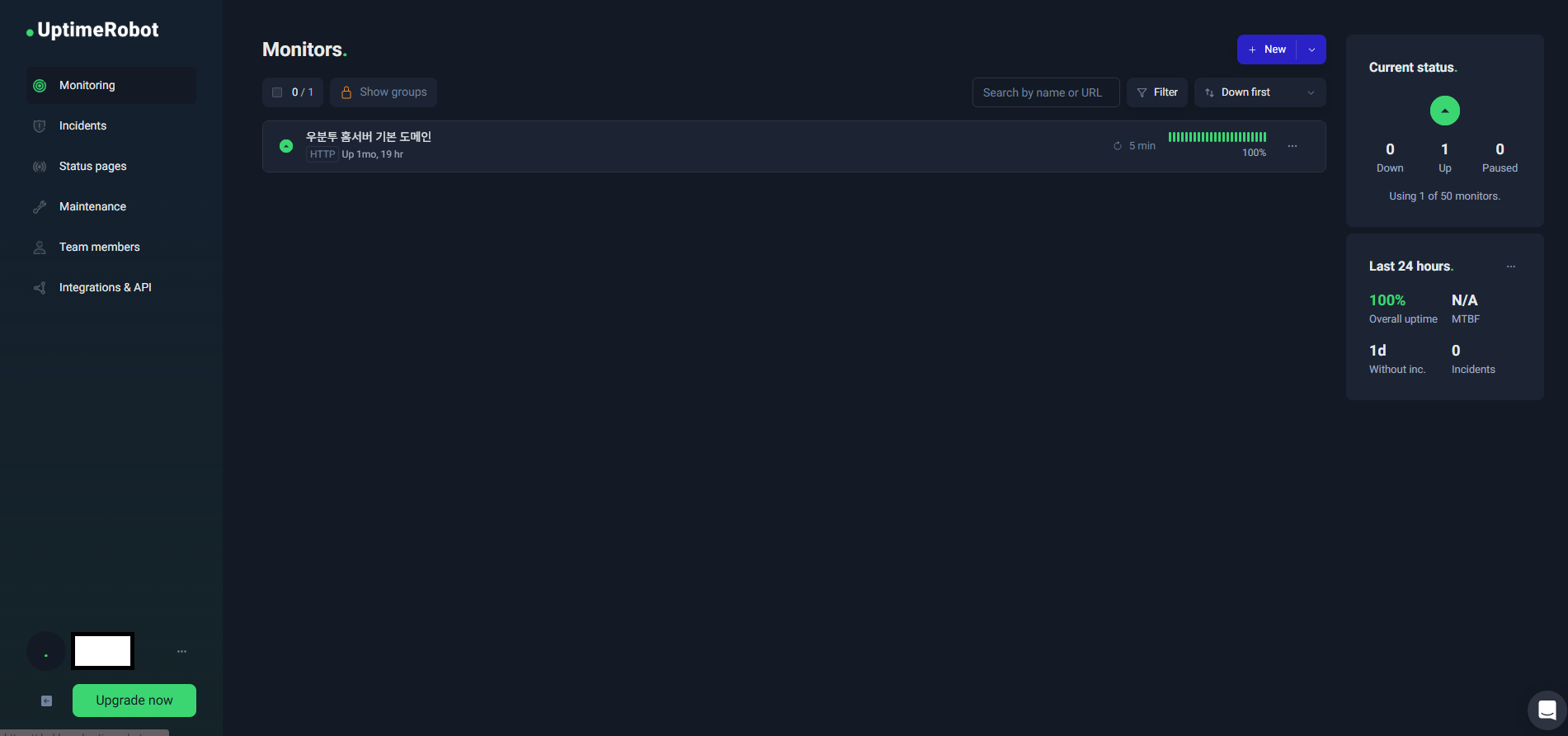Click the N/A MTBF value
The height and width of the screenshot is (736, 1568).
1465,300
